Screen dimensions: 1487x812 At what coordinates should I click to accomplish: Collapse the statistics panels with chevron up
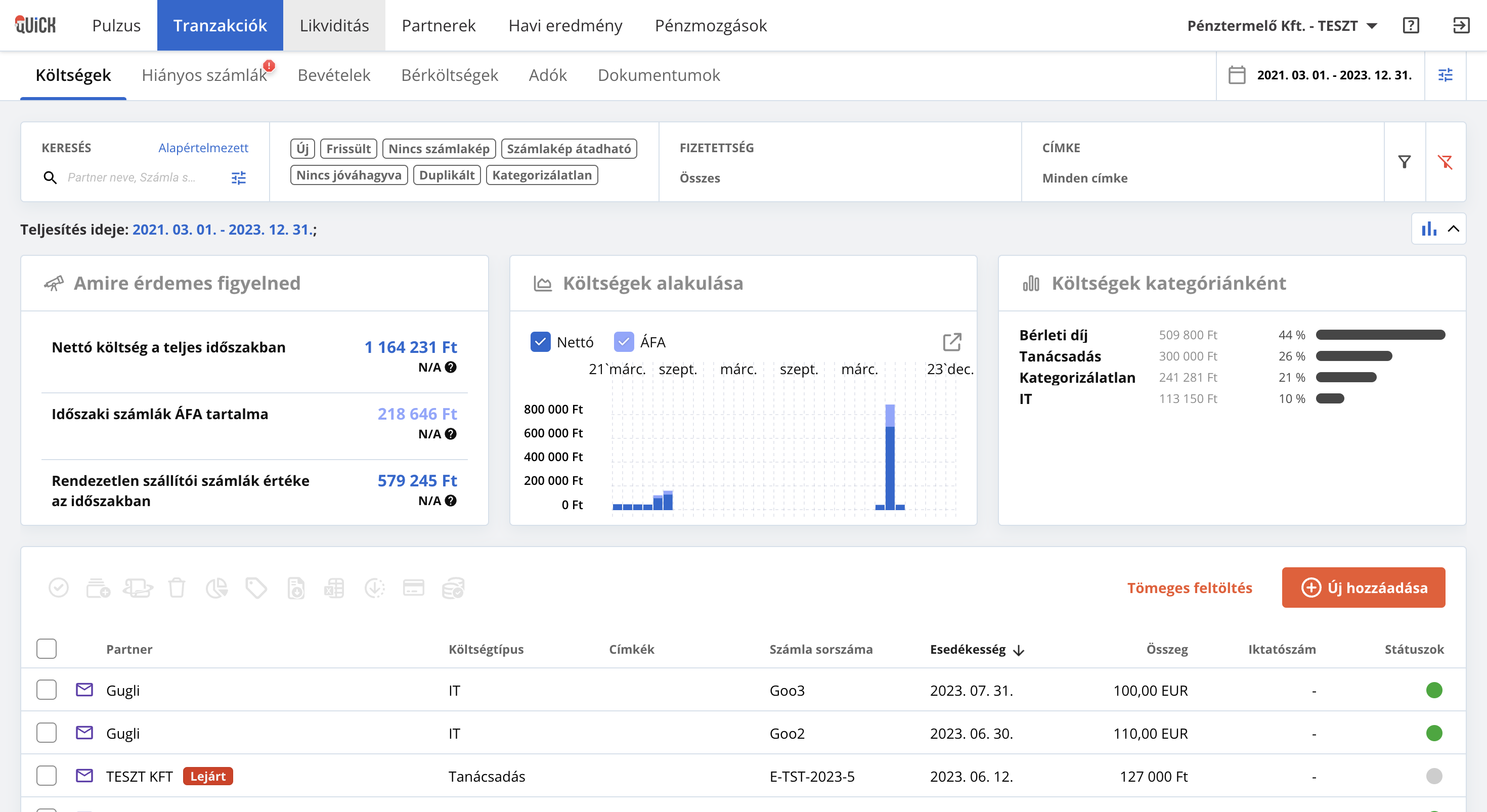[x=1454, y=229]
